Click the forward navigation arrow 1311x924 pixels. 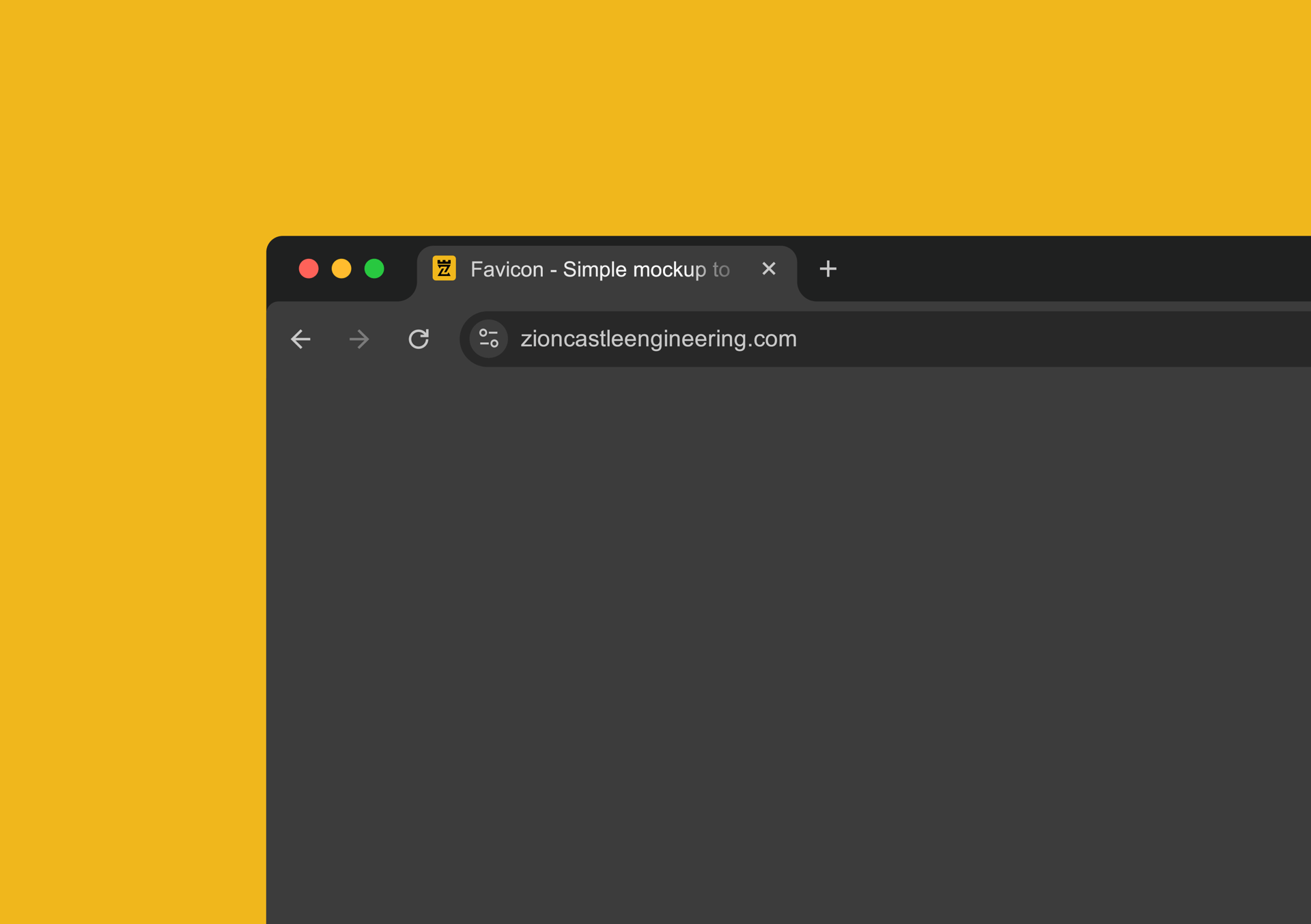[x=359, y=339]
